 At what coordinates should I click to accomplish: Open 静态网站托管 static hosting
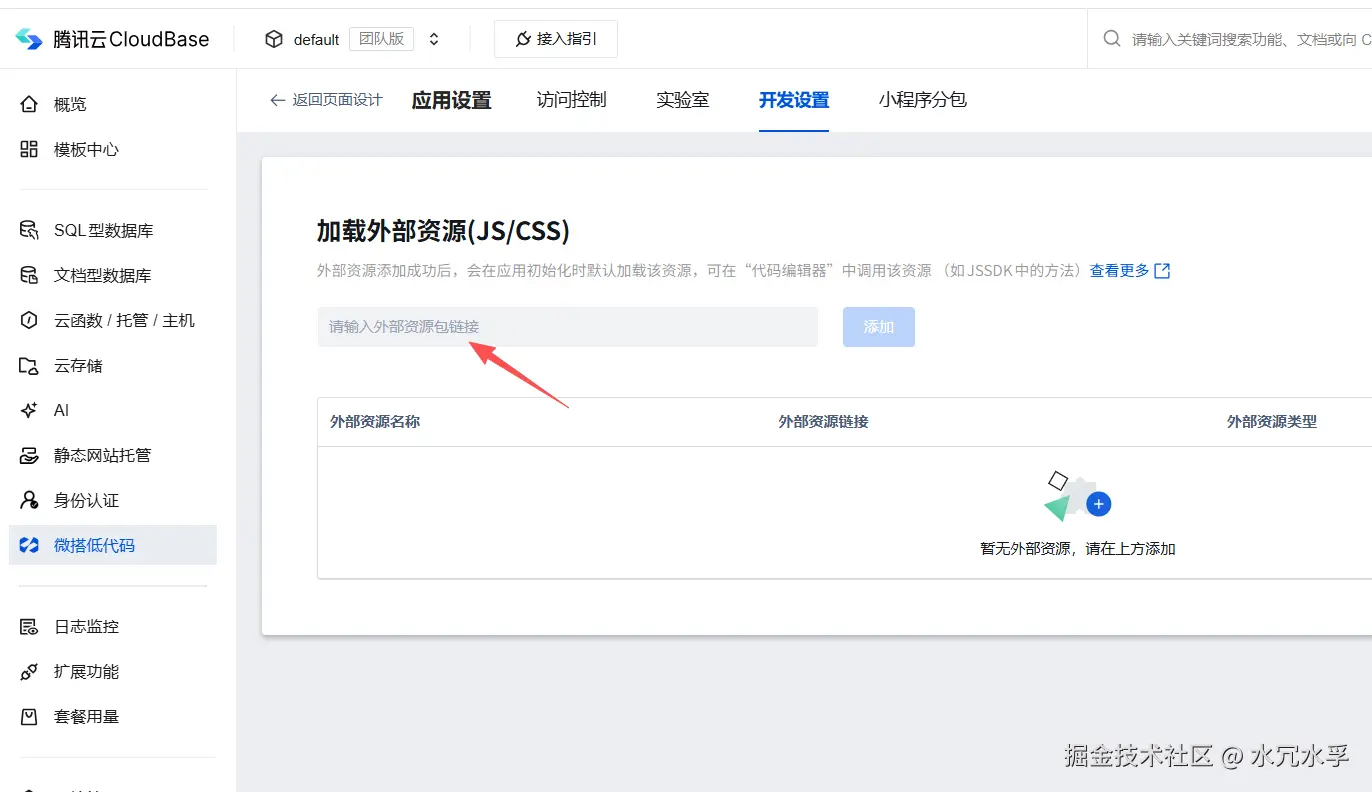pos(27,455)
